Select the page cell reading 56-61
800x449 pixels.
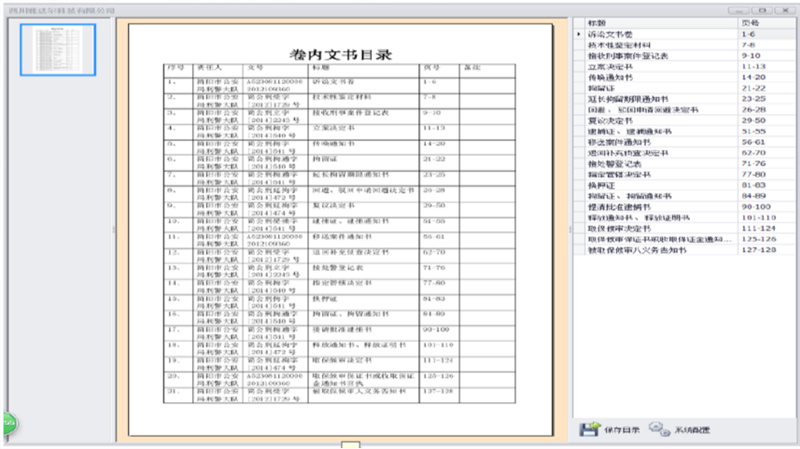pyautogui.click(x=766, y=142)
